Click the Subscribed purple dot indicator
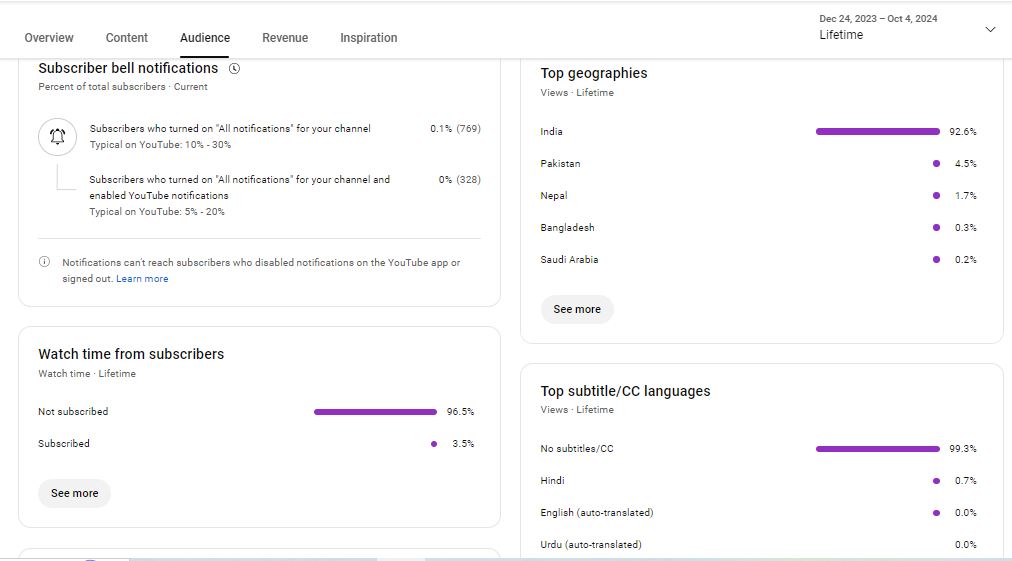The height and width of the screenshot is (561, 1012). [x=434, y=444]
